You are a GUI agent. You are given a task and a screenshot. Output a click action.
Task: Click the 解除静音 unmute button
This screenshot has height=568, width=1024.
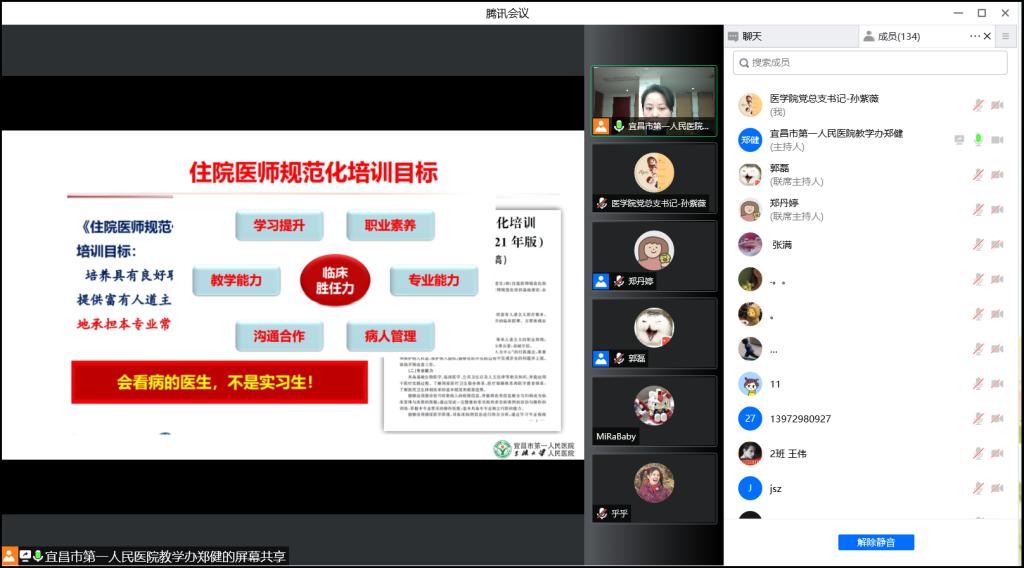pos(876,542)
